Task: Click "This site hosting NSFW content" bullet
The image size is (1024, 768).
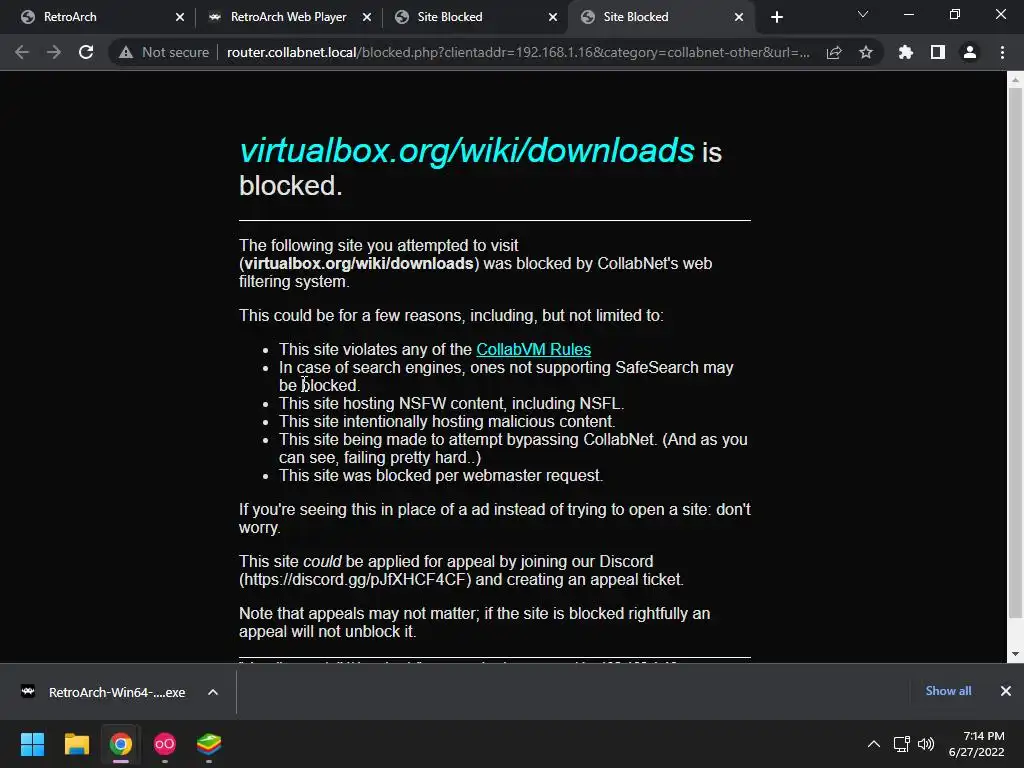Action: coord(452,404)
